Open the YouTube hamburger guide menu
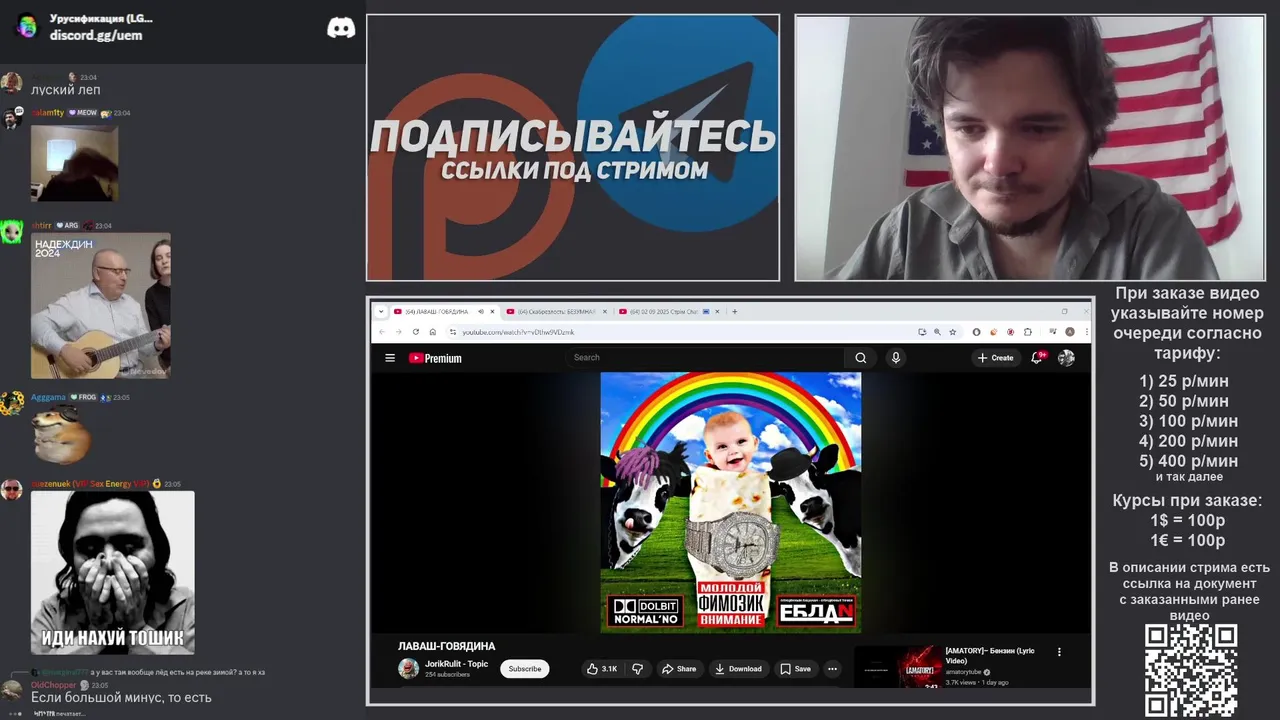 pyautogui.click(x=390, y=358)
